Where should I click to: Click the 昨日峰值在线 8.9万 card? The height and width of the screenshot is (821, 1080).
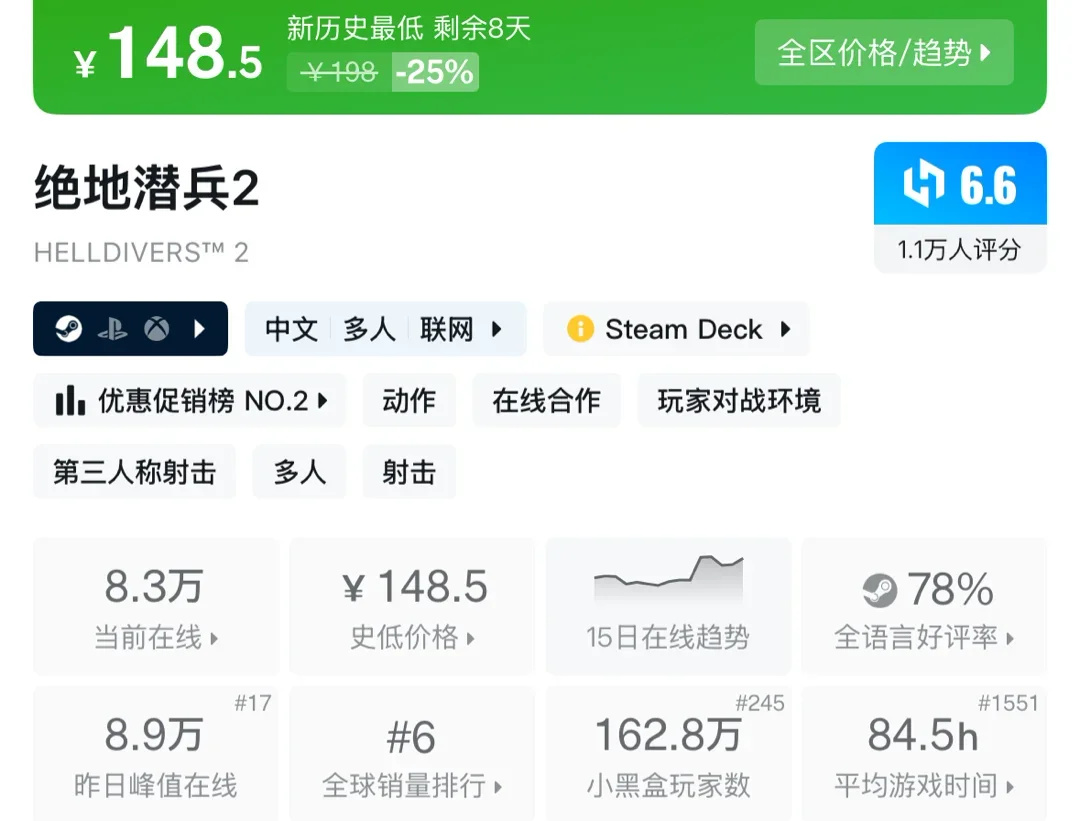click(x=156, y=753)
